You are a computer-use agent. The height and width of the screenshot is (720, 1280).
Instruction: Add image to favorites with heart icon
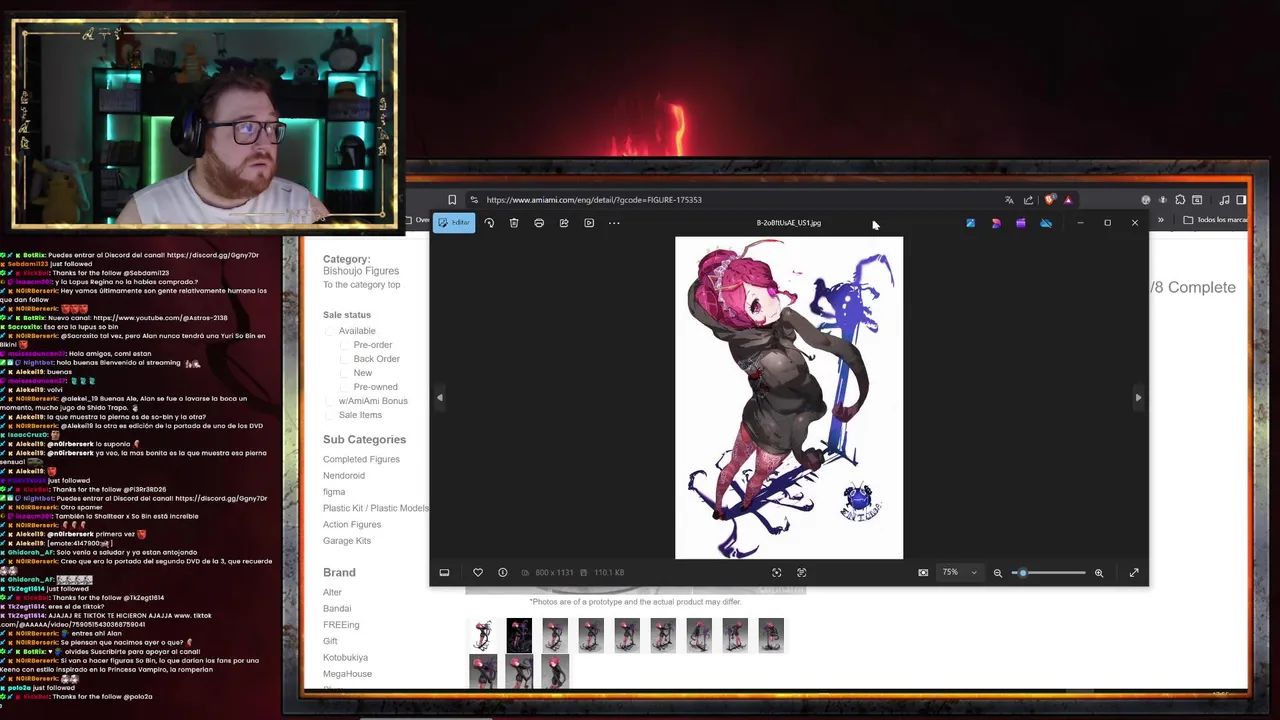pos(478,573)
